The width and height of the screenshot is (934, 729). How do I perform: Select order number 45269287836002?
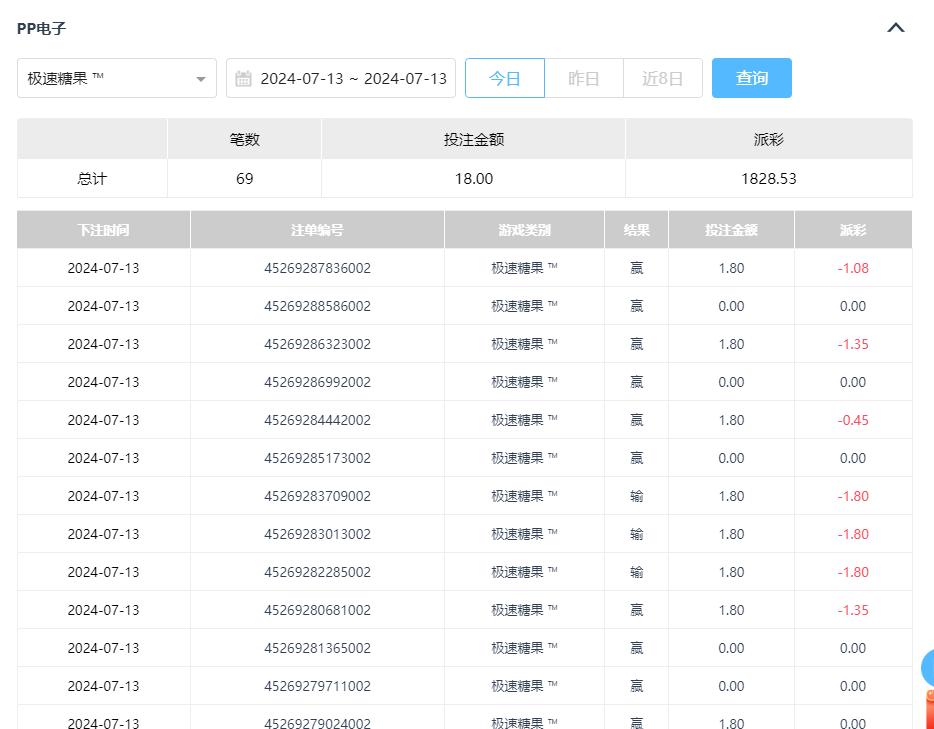317,268
